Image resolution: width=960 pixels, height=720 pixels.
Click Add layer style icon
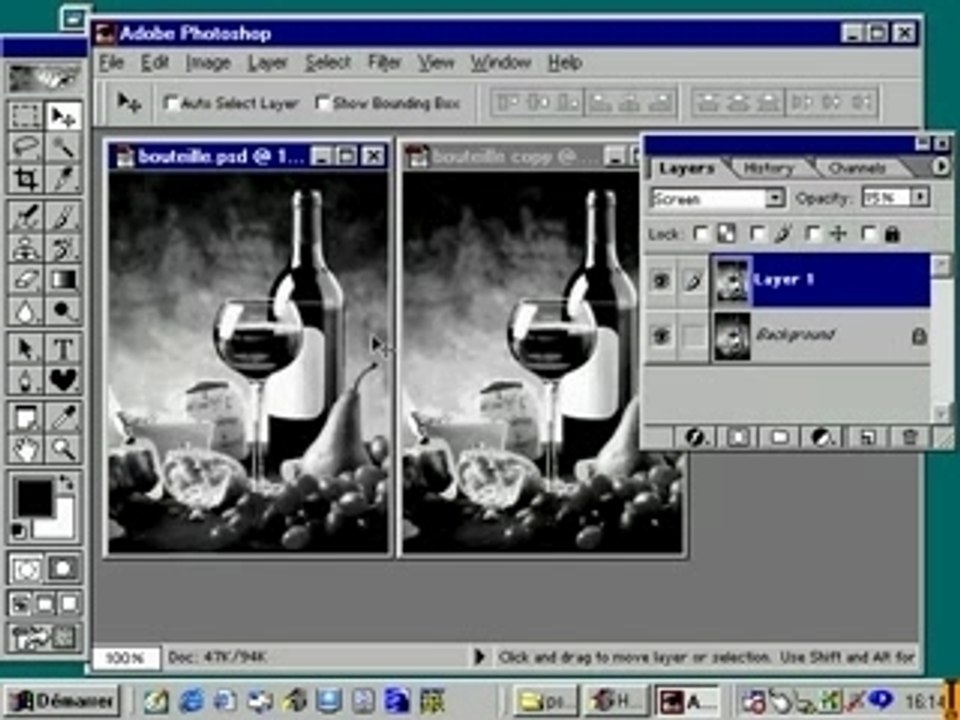pos(695,437)
